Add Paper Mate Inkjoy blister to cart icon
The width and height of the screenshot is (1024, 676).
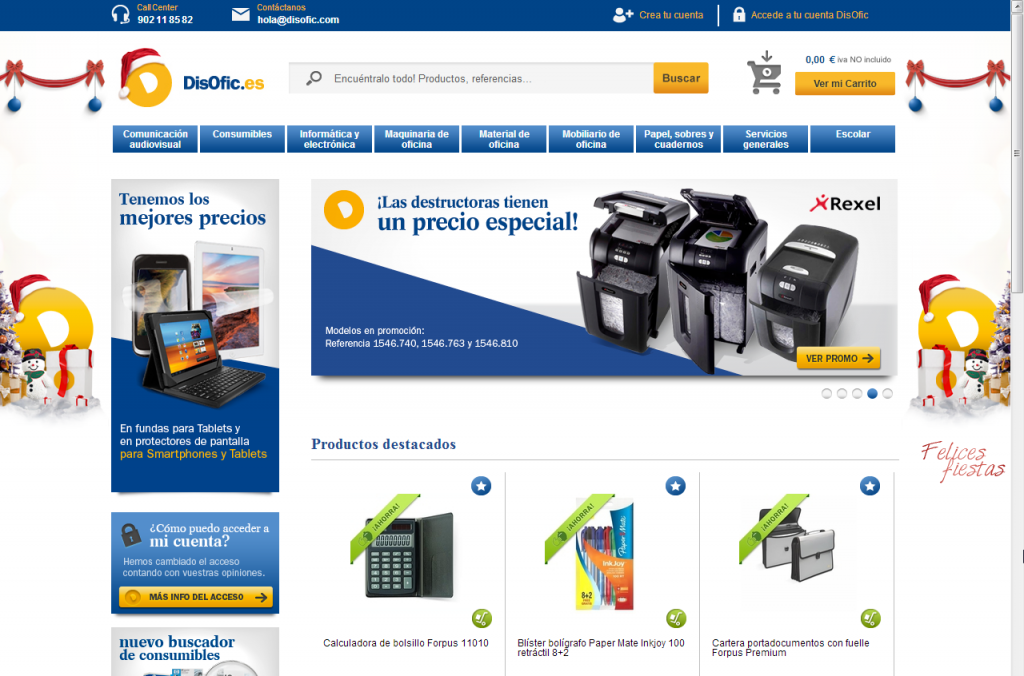(x=676, y=618)
